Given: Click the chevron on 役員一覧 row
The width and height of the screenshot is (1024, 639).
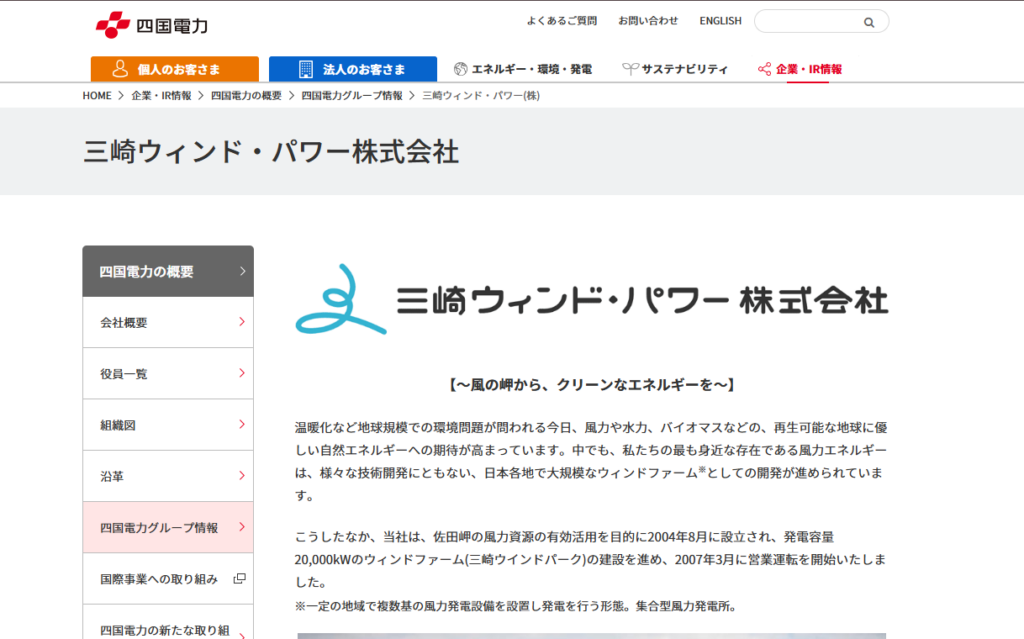Looking at the screenshot, I should pyautogui.click(x=242, y=373).
